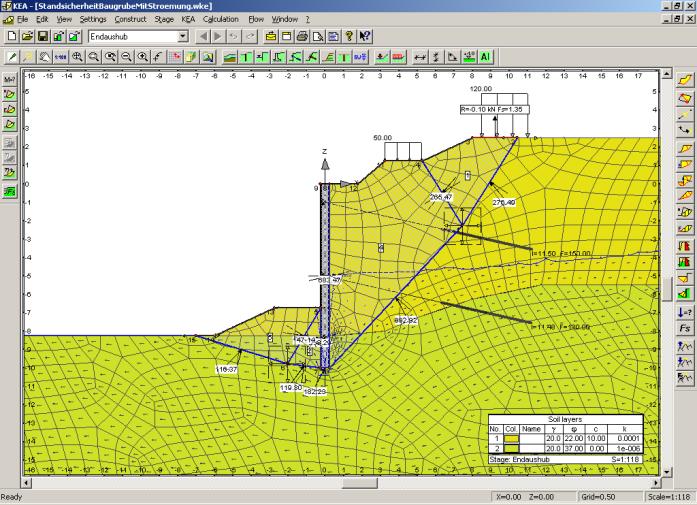Click the force label '882.82'
Image resolution: width=697 pixels, height=505 pixels.
point(406,320)
